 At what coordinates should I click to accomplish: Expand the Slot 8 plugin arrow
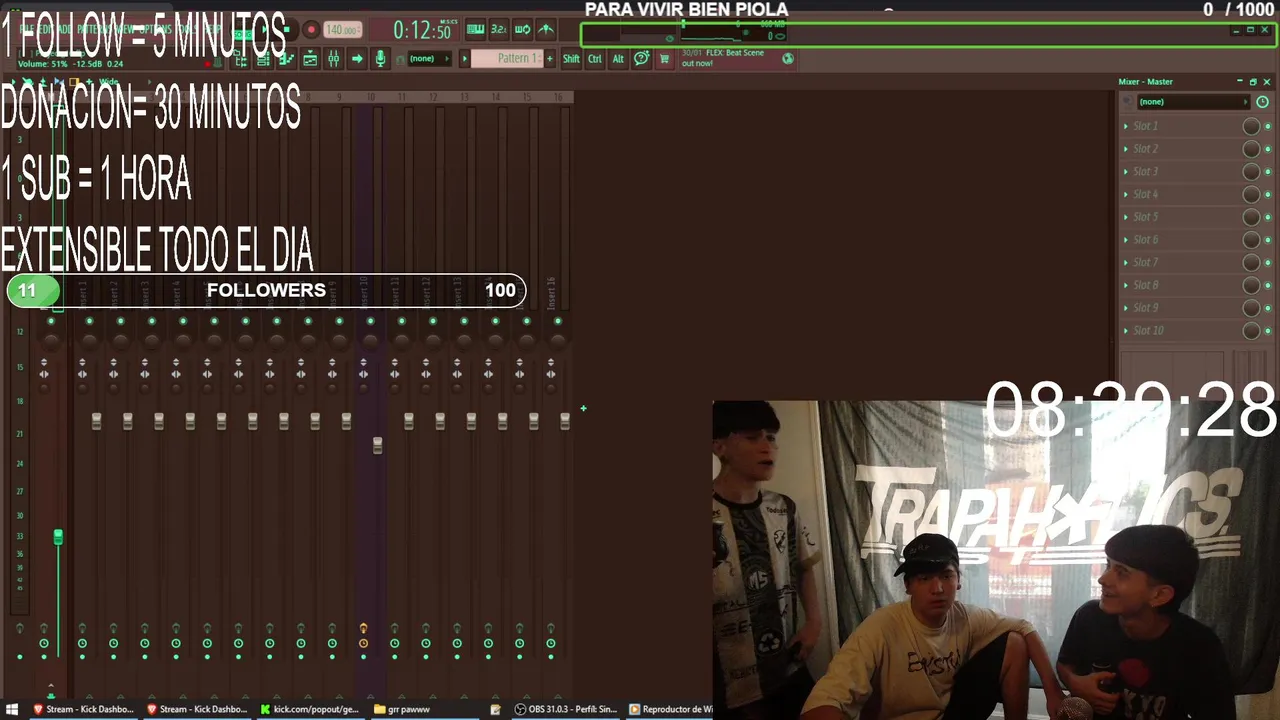(1126, 285)
